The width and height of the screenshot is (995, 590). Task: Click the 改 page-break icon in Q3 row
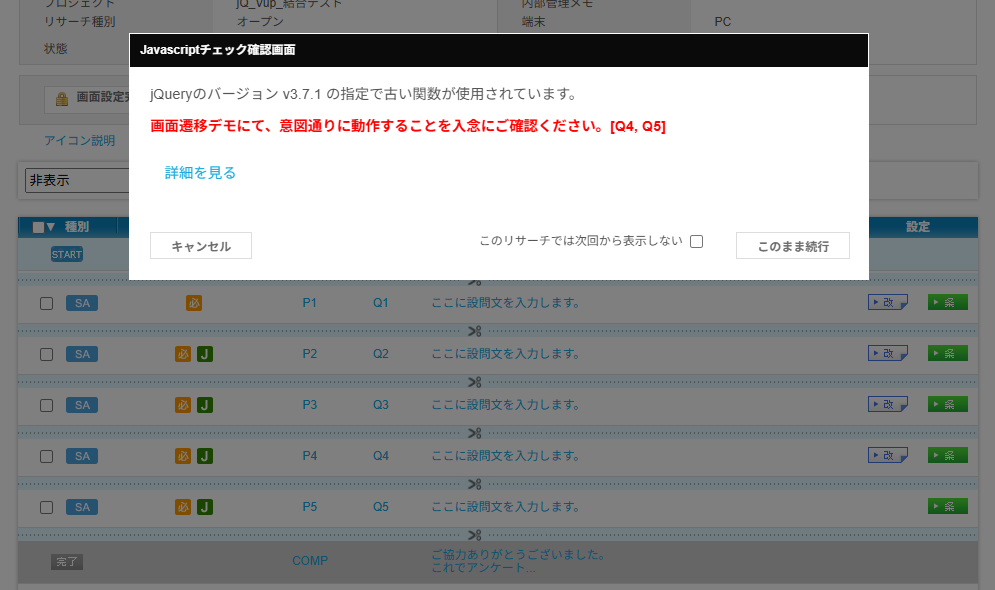pos(887,405)
